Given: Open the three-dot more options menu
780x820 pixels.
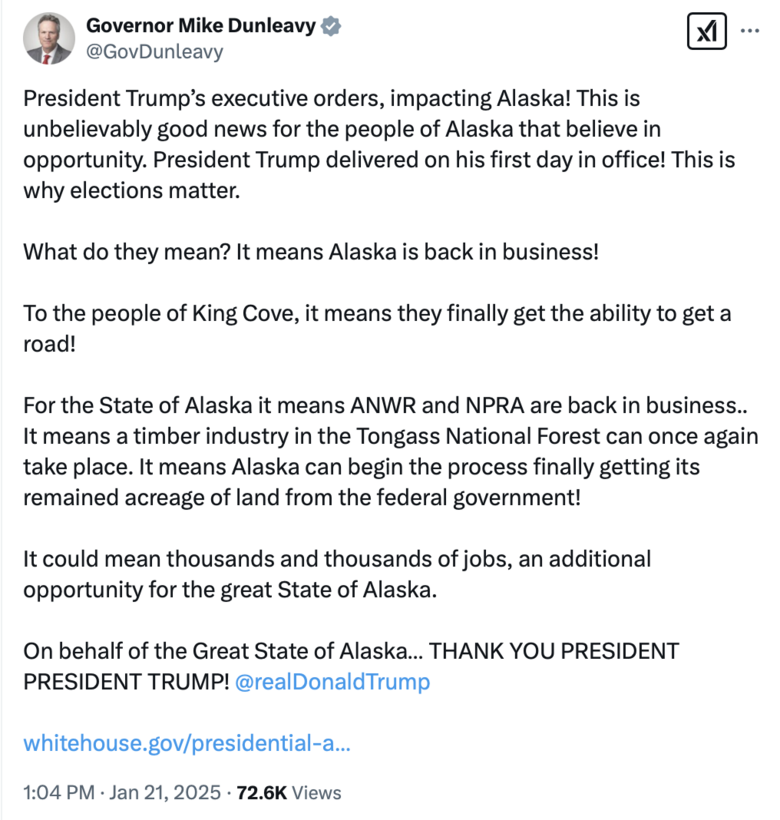Looking at the screenshot, I should pos(749,31).
